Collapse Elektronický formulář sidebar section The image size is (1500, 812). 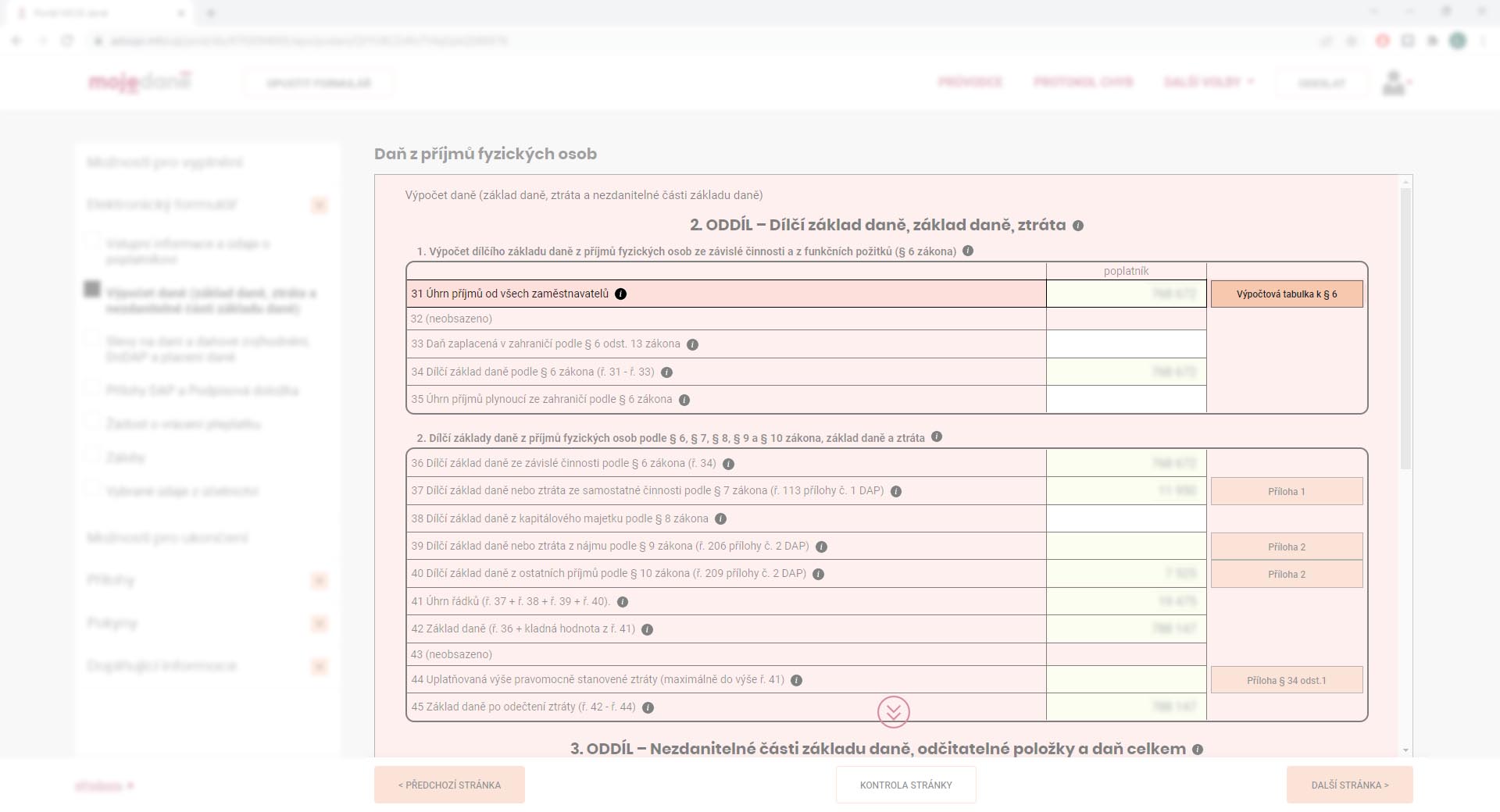point(319,205)
